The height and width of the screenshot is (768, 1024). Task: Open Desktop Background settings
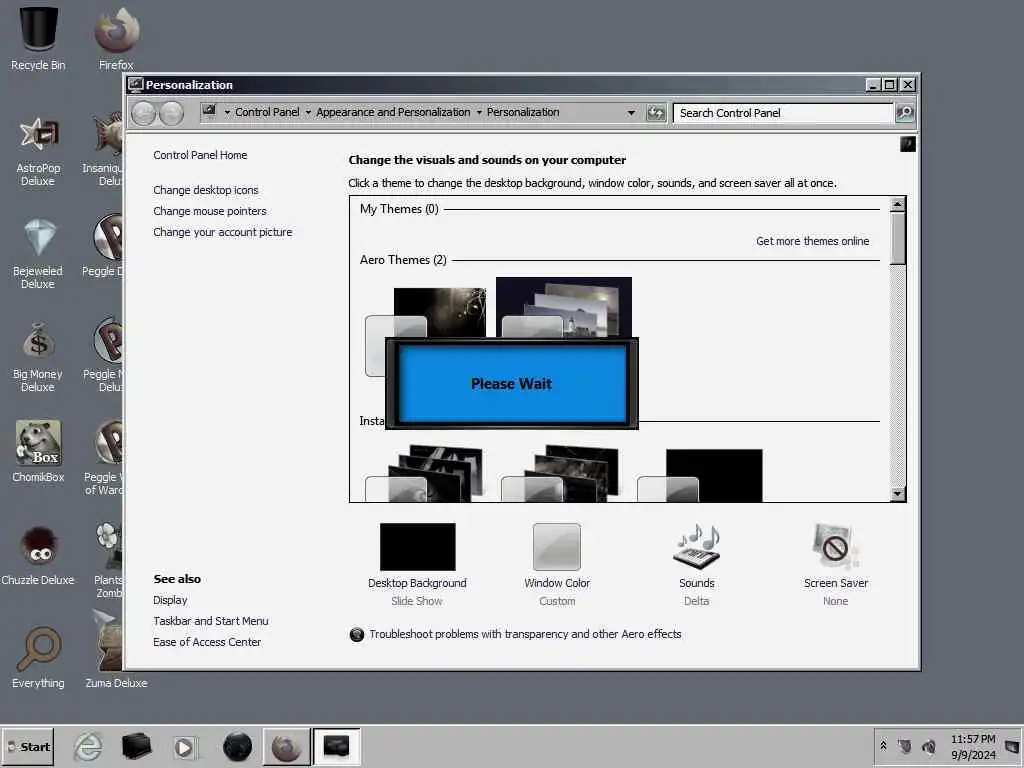[x=417, y=564]
